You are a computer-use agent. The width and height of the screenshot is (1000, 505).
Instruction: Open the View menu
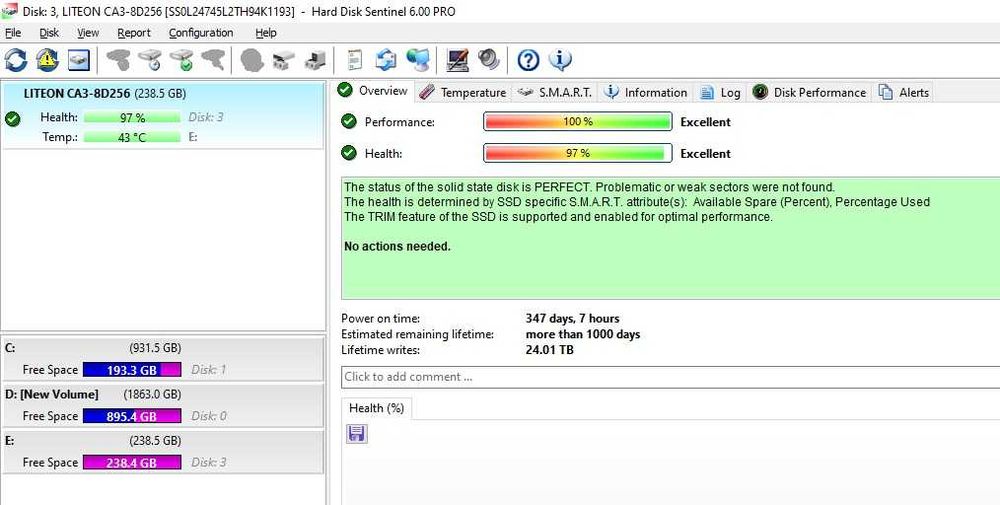tap(88, 33)
